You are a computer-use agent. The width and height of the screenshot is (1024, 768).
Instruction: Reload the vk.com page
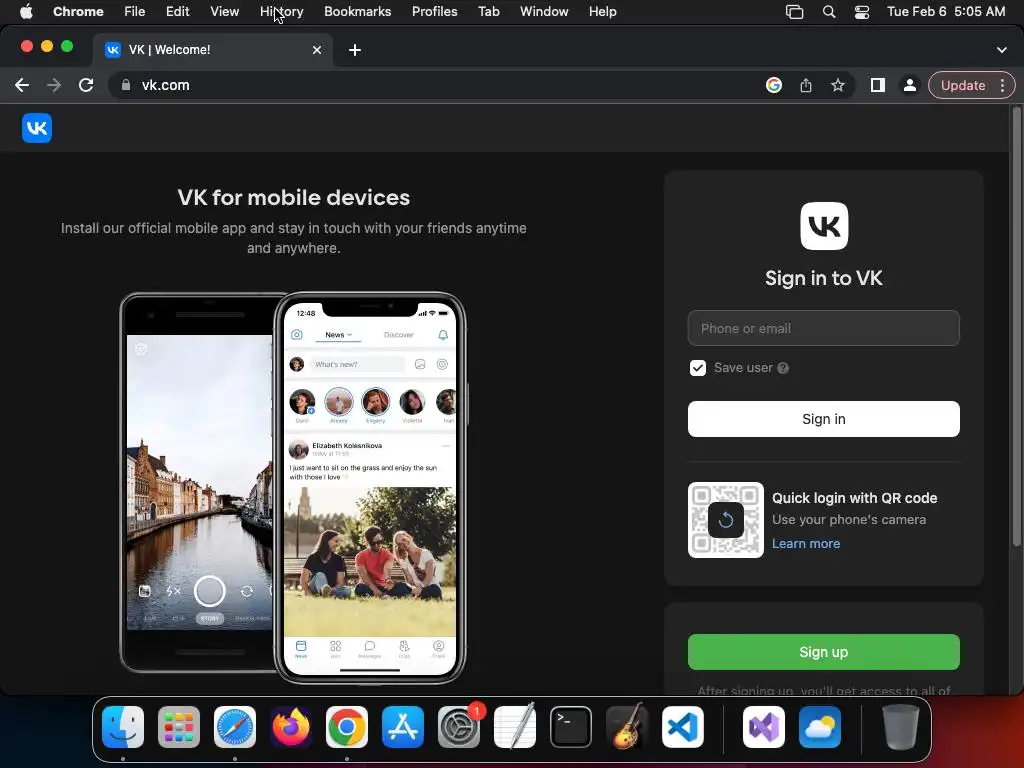click(x=86, y=86)
